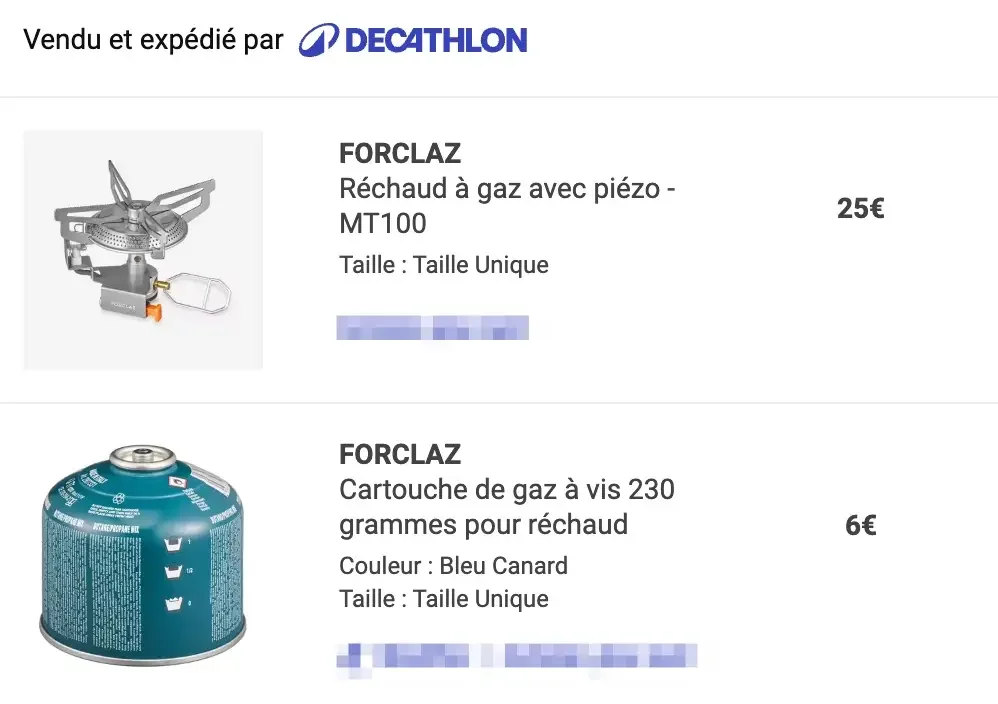Screen dimensions: 998x704
Task: Click the blurred text under the stove details
Action: coord(432,327)
